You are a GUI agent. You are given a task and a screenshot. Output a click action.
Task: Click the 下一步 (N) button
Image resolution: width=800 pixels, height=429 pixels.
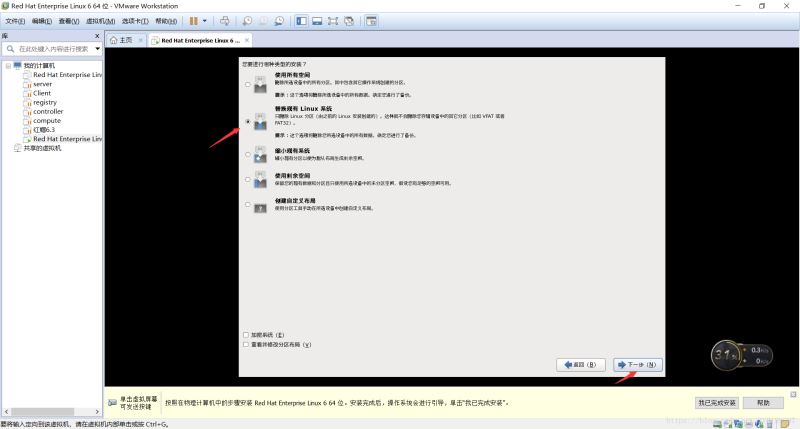pyautogui.click(x=637, y=365)
